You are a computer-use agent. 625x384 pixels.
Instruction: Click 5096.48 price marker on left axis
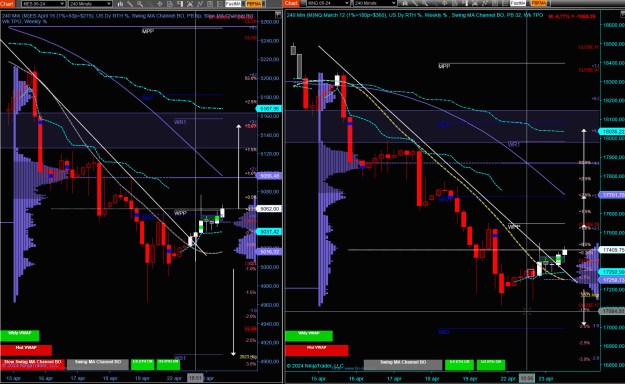click(269, 176)
